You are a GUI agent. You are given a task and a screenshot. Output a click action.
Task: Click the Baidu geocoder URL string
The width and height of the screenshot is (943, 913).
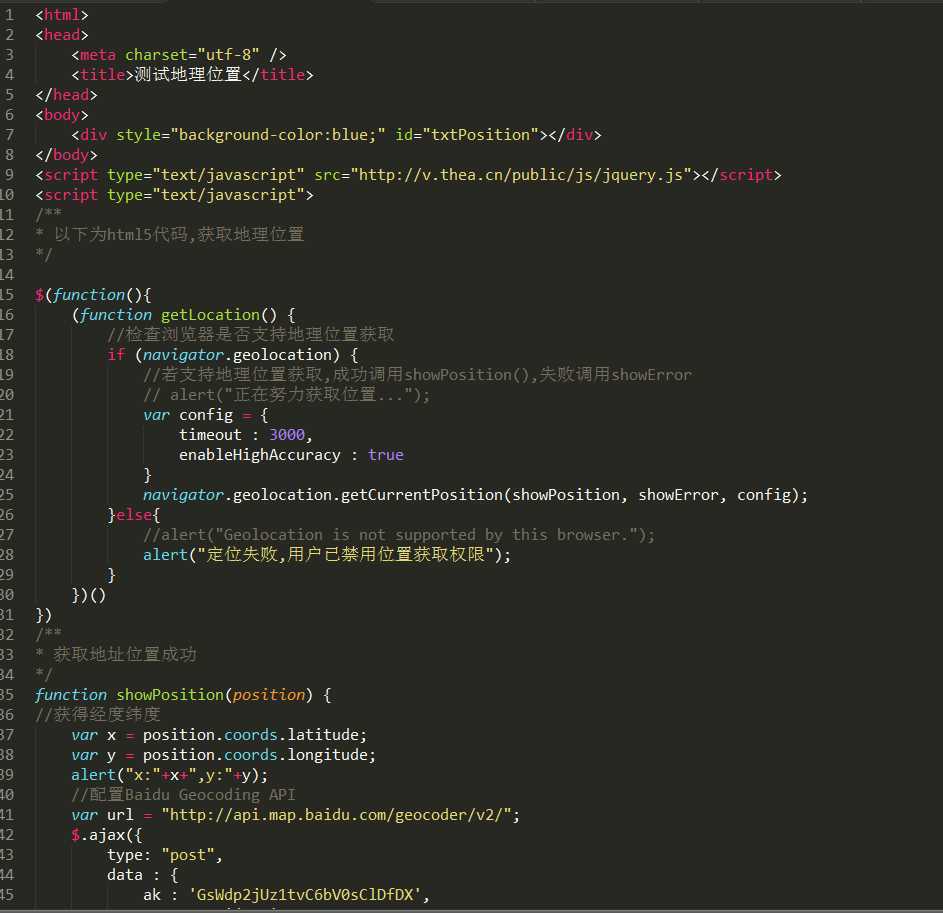tap(336, 815)
